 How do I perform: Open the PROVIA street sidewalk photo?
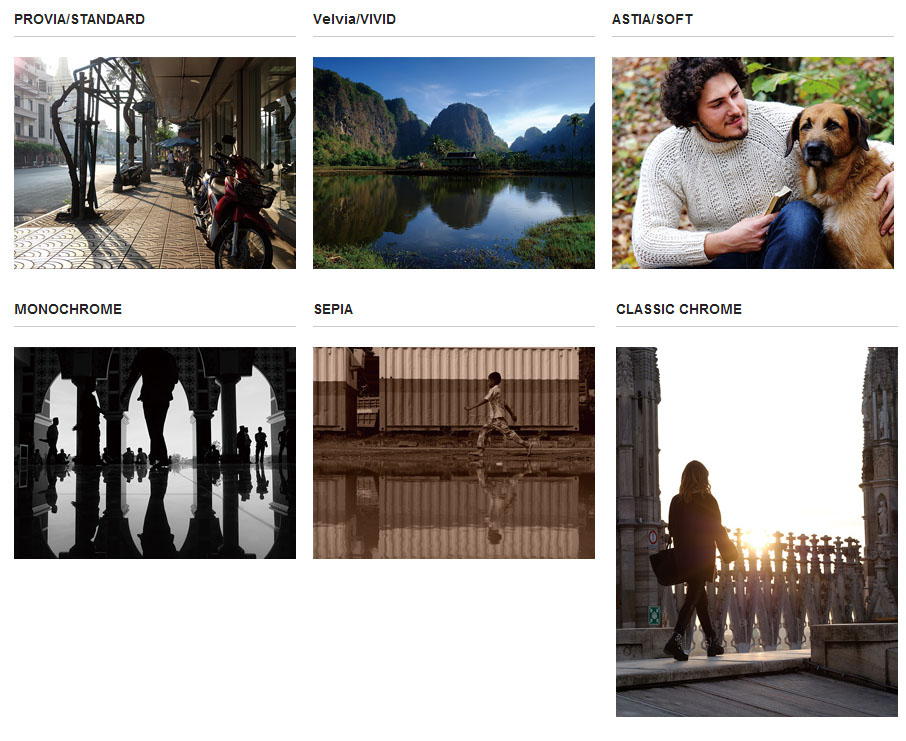coord(155,163)
